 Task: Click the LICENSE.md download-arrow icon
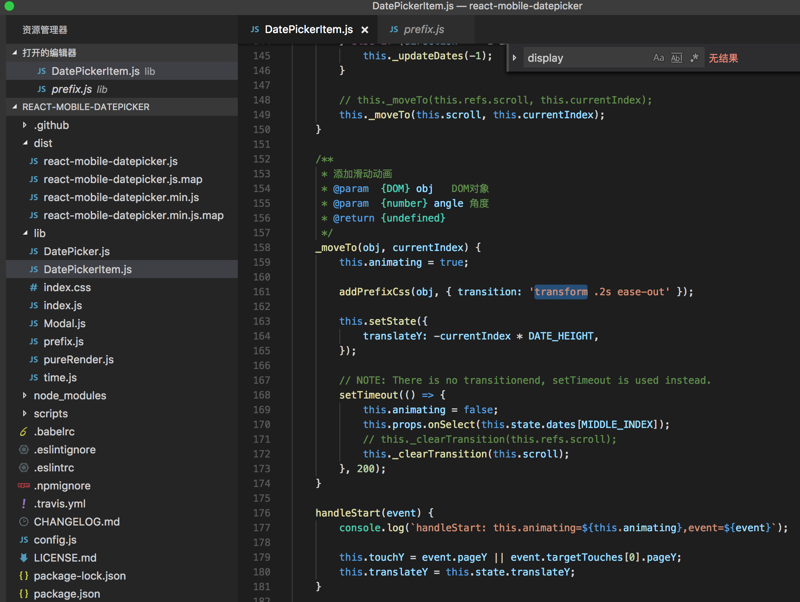[x=24, y=557]
